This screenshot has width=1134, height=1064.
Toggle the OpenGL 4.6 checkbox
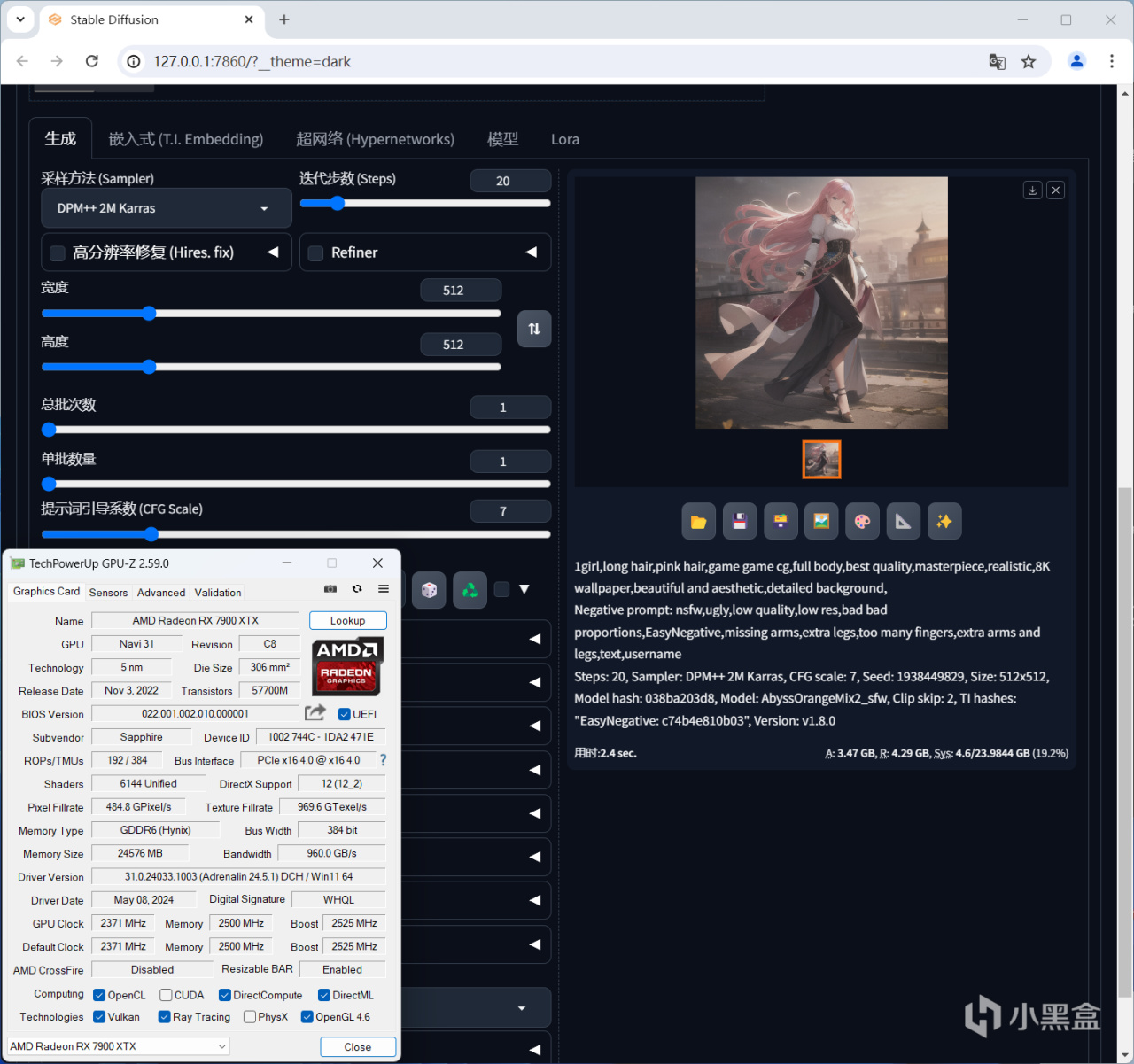307,1017
